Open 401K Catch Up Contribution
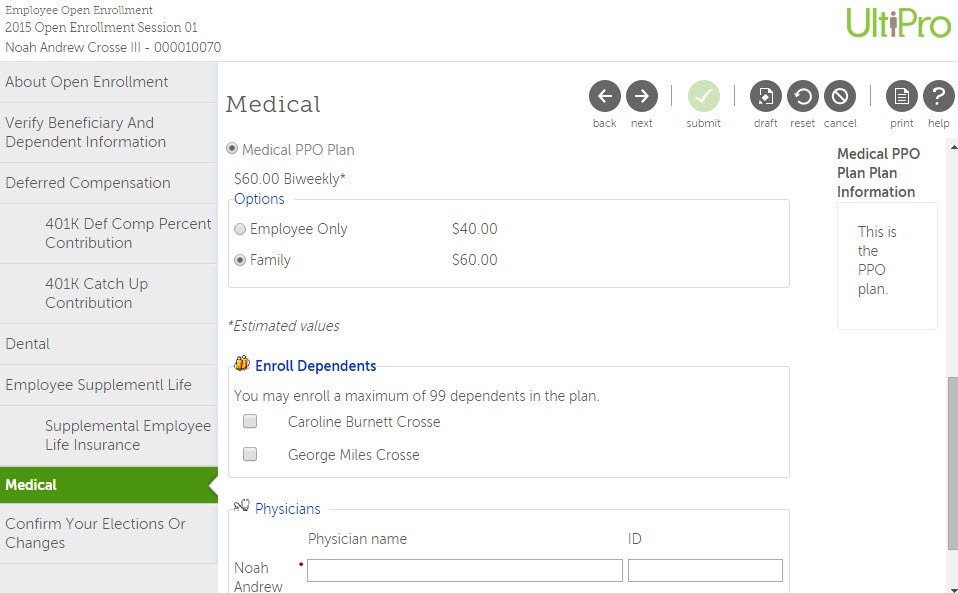The image size is (958, 593). 96,293
